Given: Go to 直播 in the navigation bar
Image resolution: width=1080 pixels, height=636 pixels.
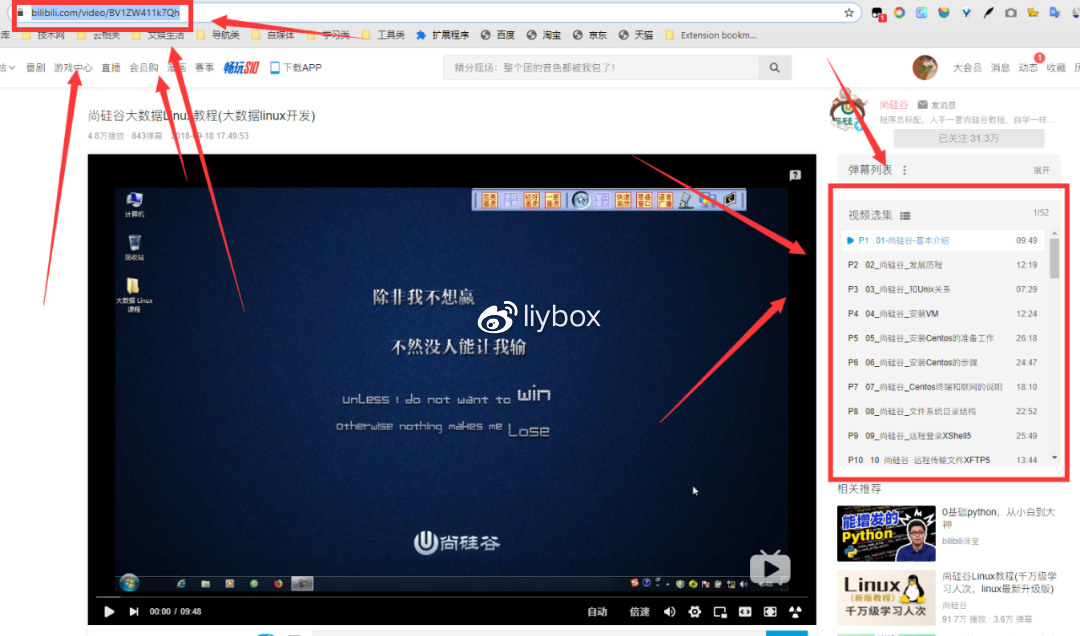Looking at the screenshot, I should tap(110, 68).
